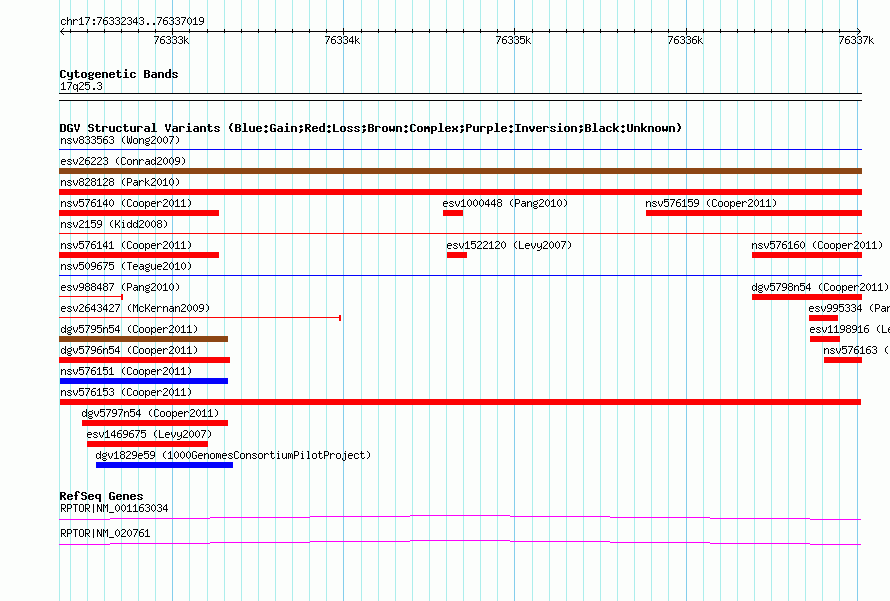Open the esv1522120 (Levy2007) variant label
The width and height of the screenshot is (890, 601).
(x=509, y=245)
